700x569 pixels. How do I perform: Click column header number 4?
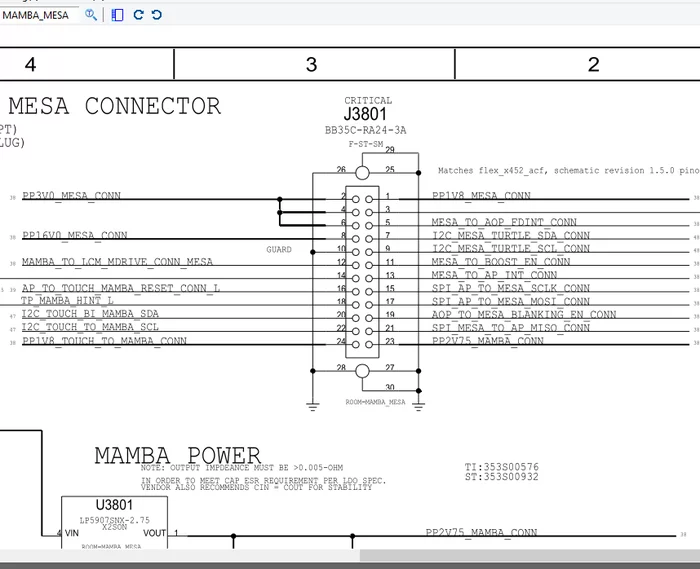[30, 64]
